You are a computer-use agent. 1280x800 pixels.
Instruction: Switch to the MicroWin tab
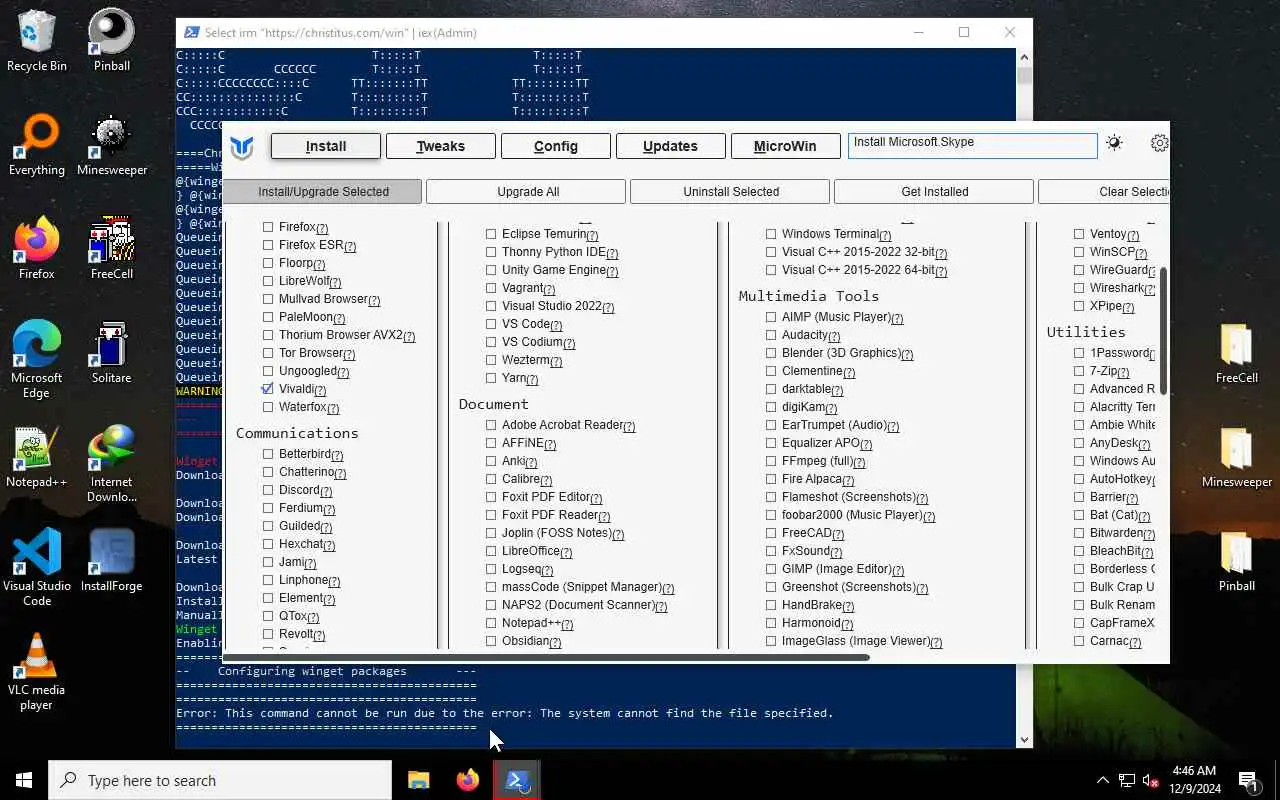[x=785, y=146]
